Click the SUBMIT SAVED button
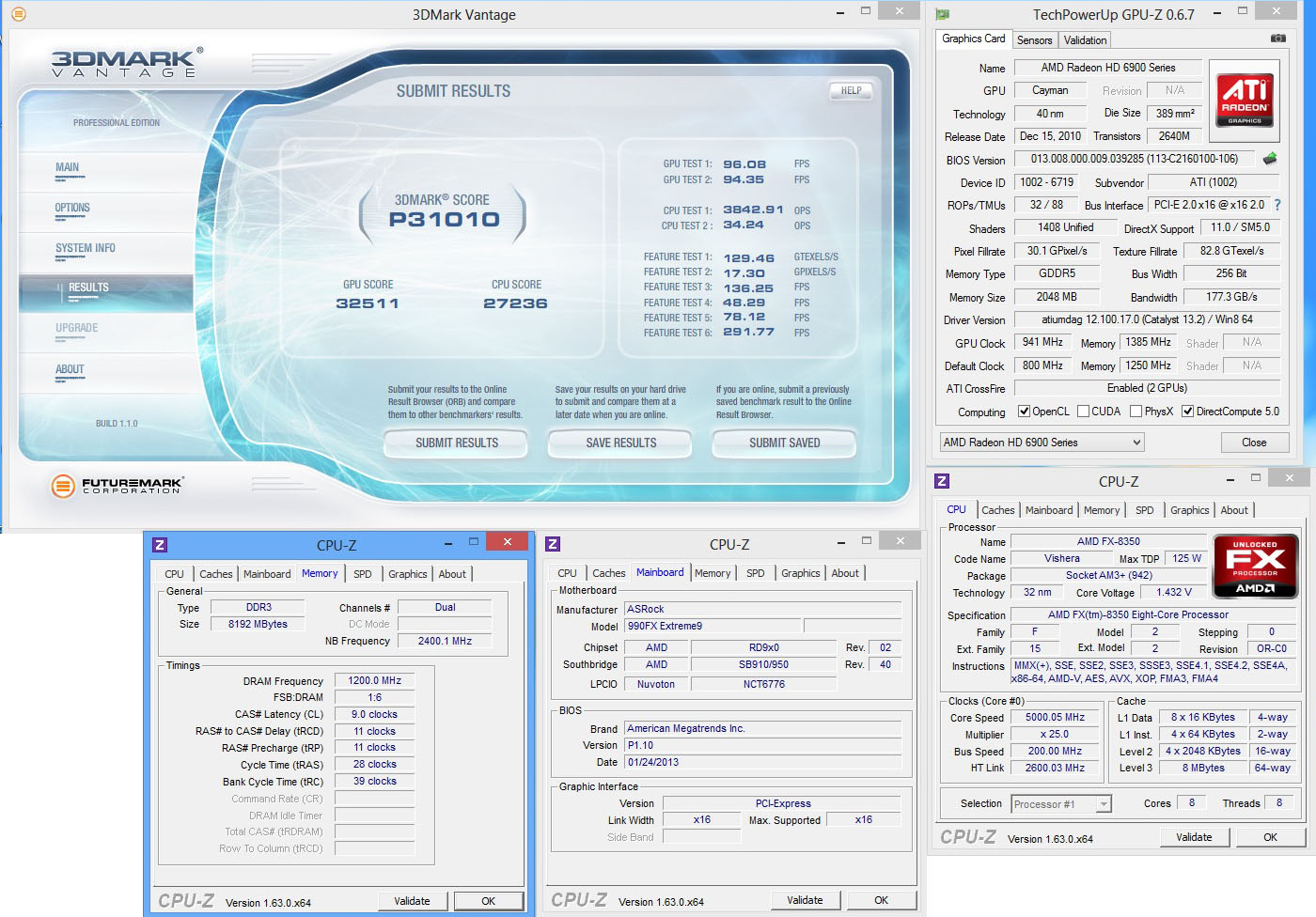This screenshot has width=1316, height=917. tap(785, 443)
